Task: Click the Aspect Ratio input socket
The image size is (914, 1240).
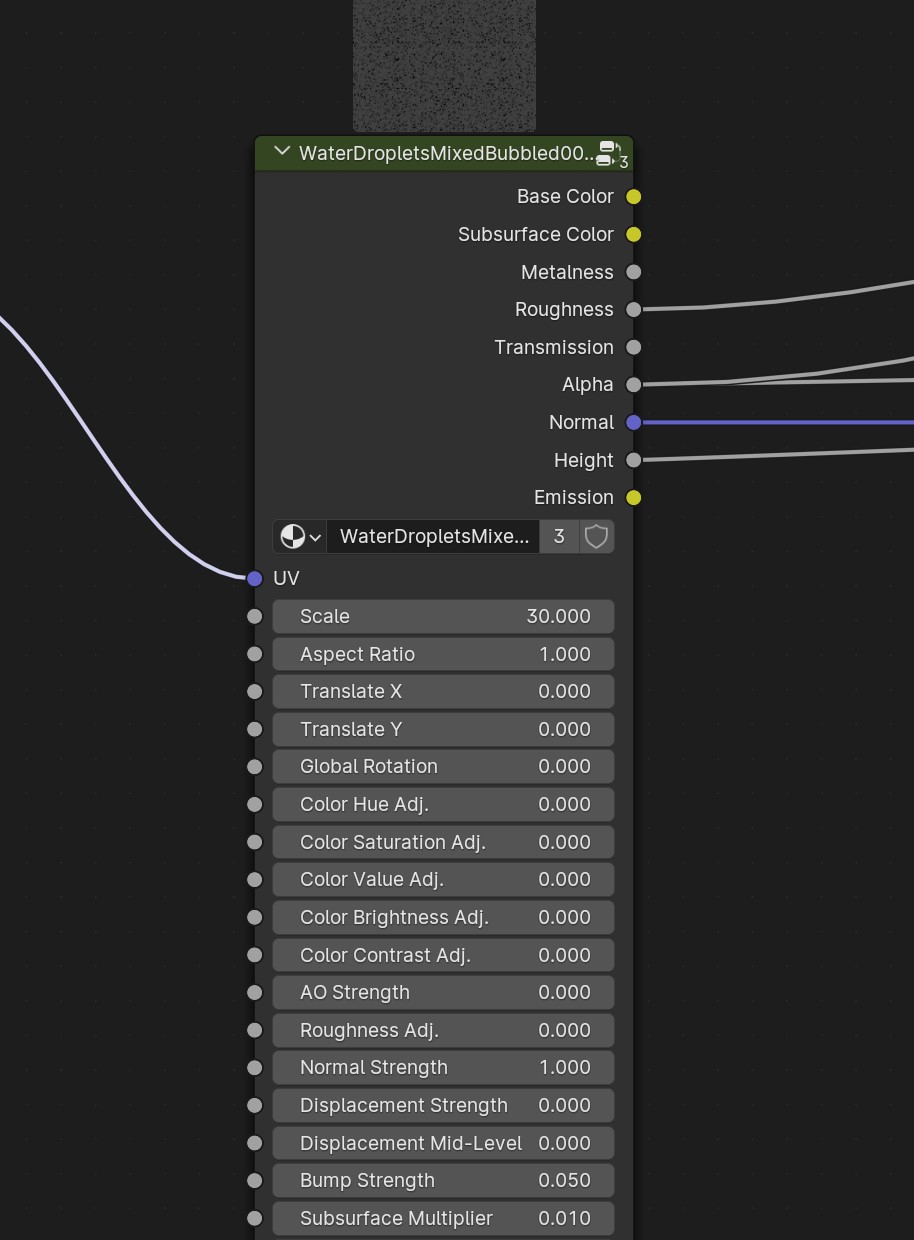Action: [254, 654]
